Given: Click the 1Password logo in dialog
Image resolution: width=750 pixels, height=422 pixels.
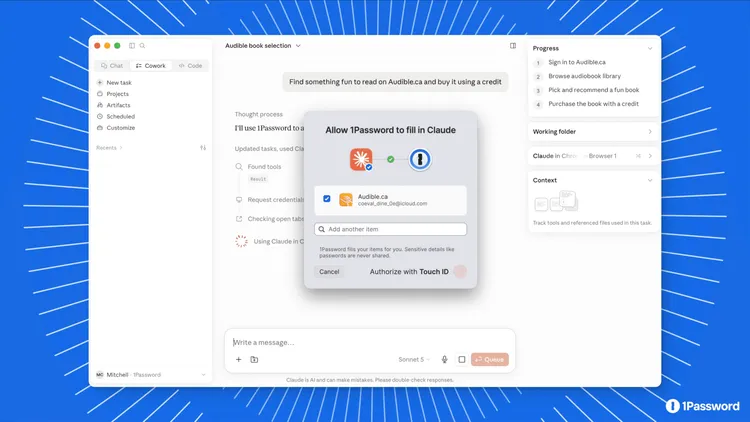Looking at the screenshot, I should point(420,159).
